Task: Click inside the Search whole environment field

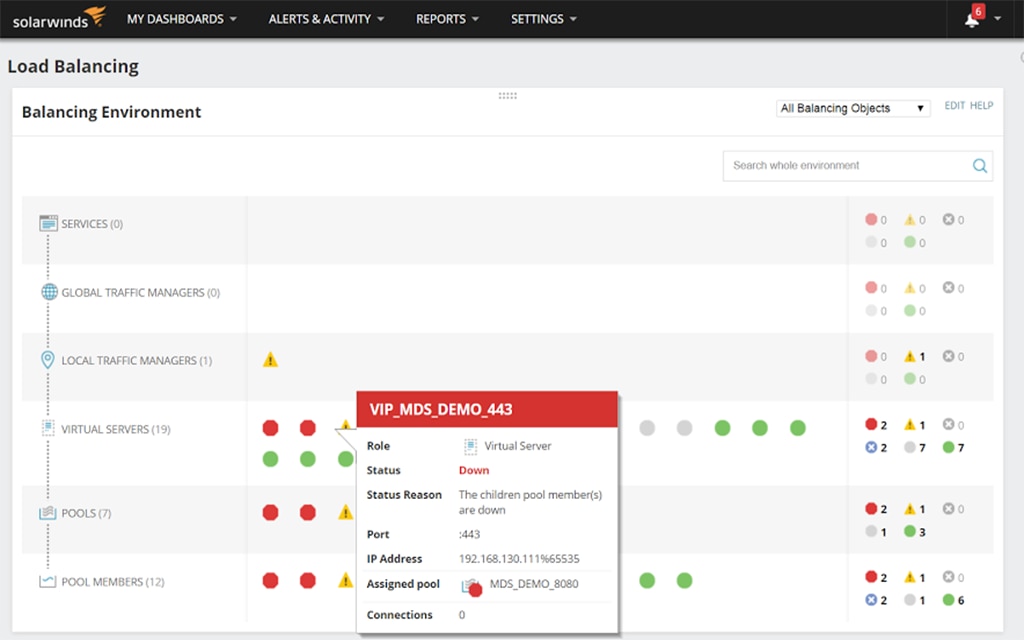Action: (850, 166)
